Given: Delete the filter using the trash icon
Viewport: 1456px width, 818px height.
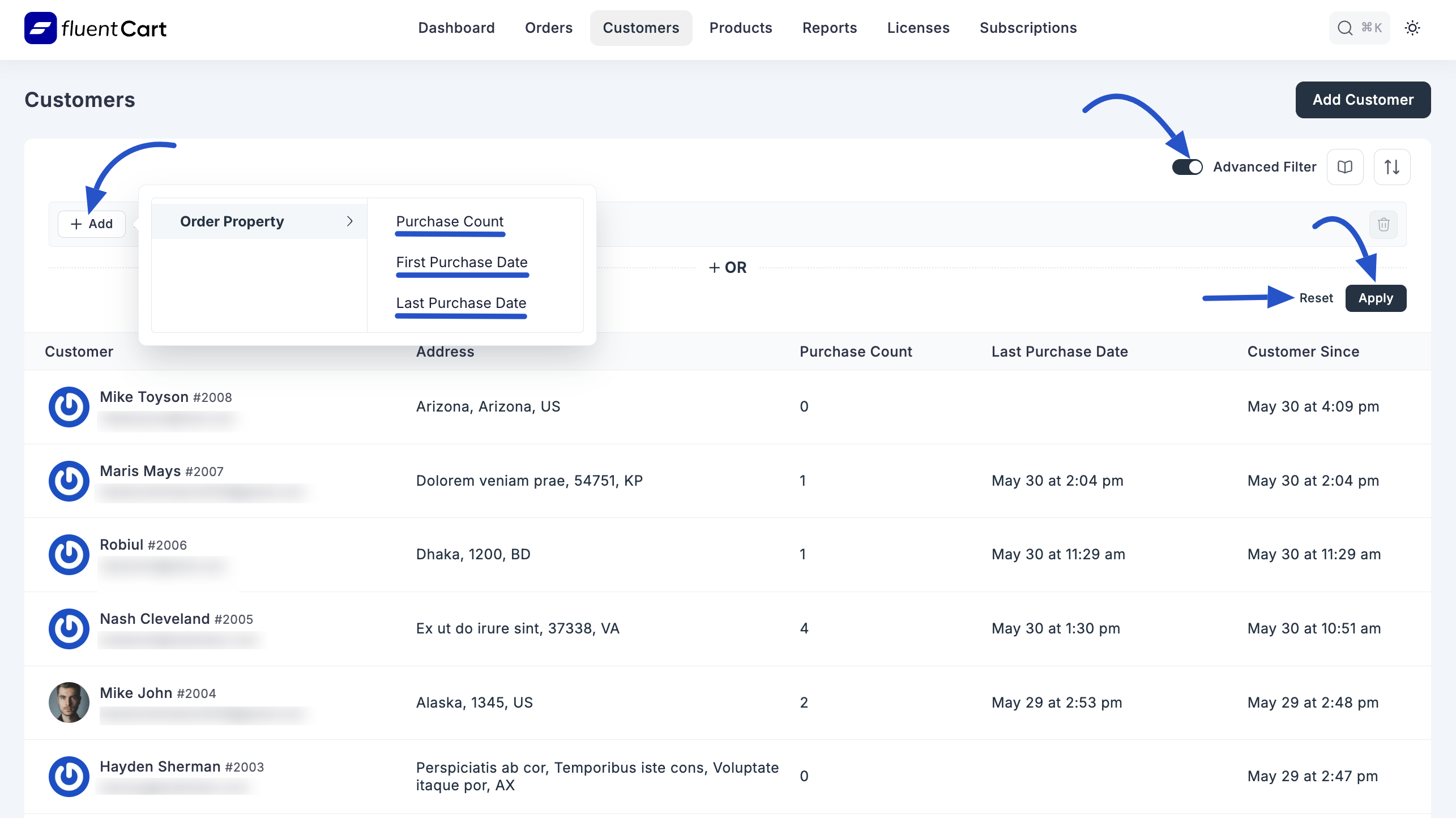Looking at the screenshot, I should pyautogui.click(x=1384, y=225).
